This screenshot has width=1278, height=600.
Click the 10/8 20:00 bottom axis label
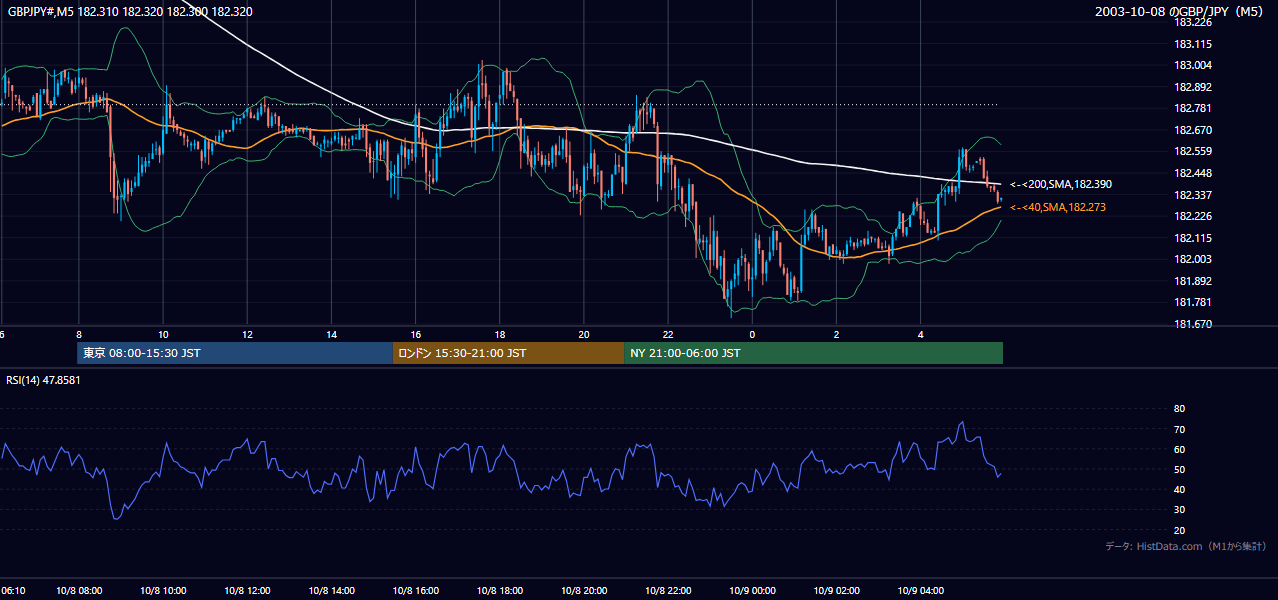click(584, 591)
